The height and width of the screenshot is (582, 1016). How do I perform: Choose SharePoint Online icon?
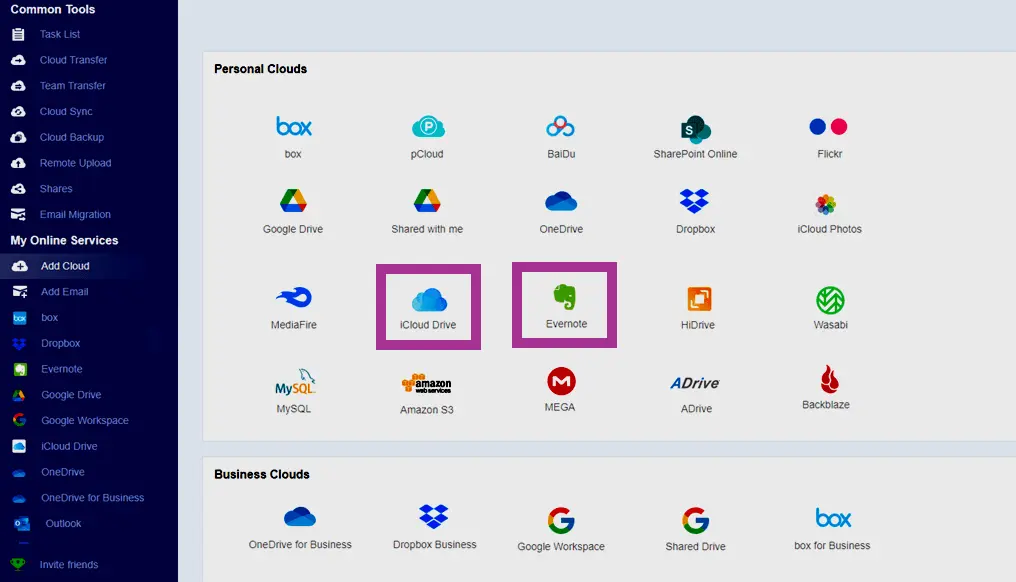[x=695, y=129]
